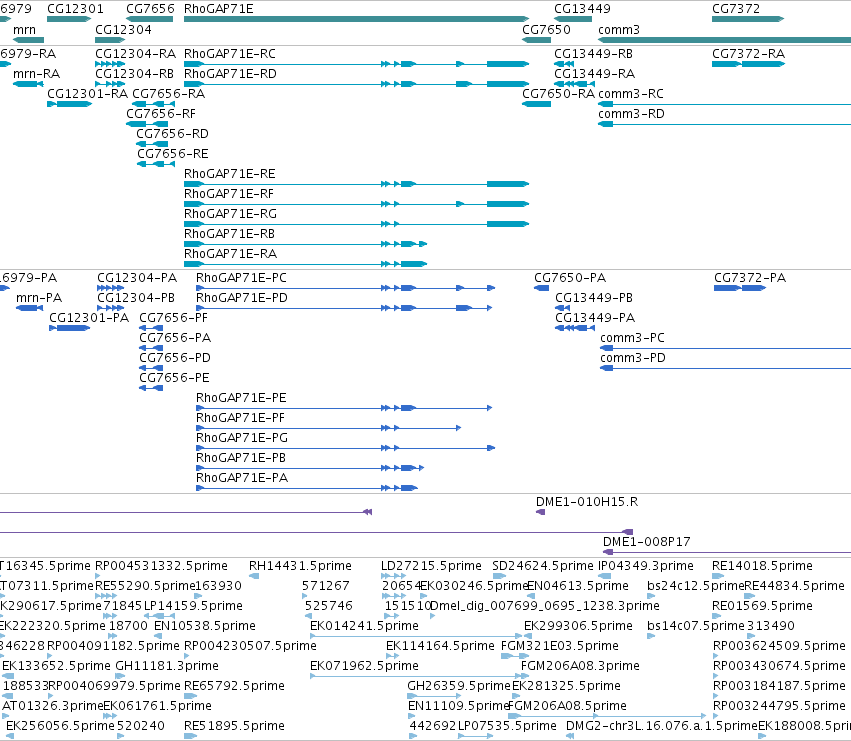Click EST SD24624.5prime
The width and height of the screenshot is (851, 741).
[499, 577]
